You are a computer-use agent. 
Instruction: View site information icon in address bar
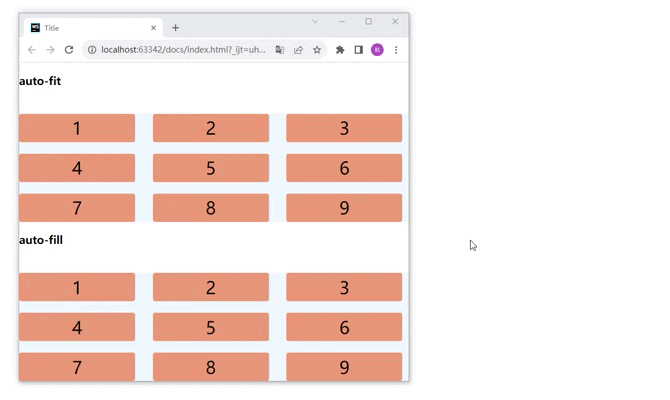tap(92, 50)
